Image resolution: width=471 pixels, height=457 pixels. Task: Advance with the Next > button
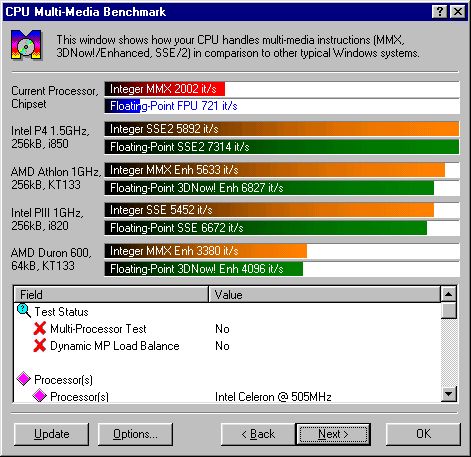(x=333, y=434)
